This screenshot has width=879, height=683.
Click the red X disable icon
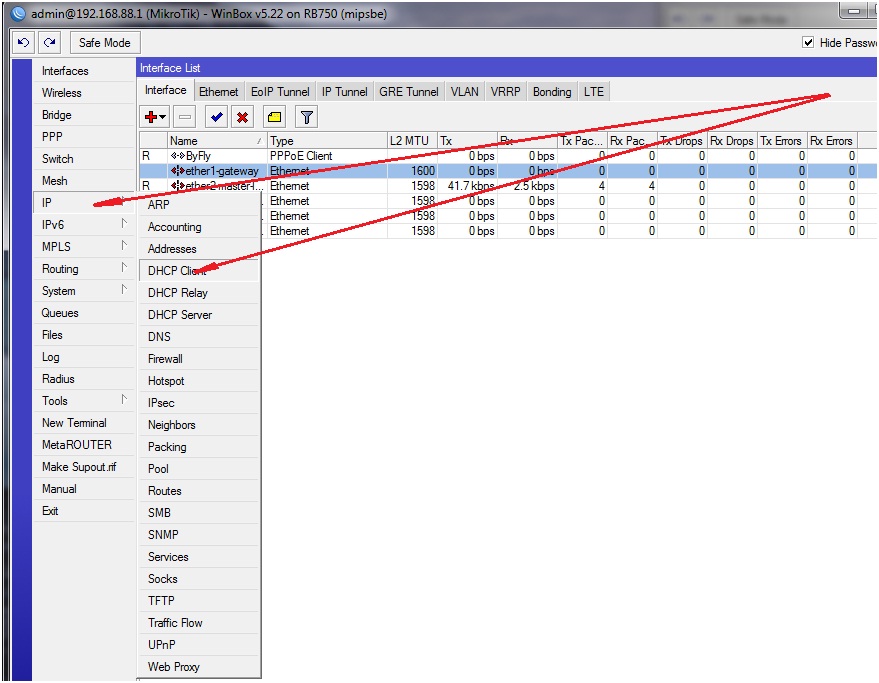click(x=242, y=117)
